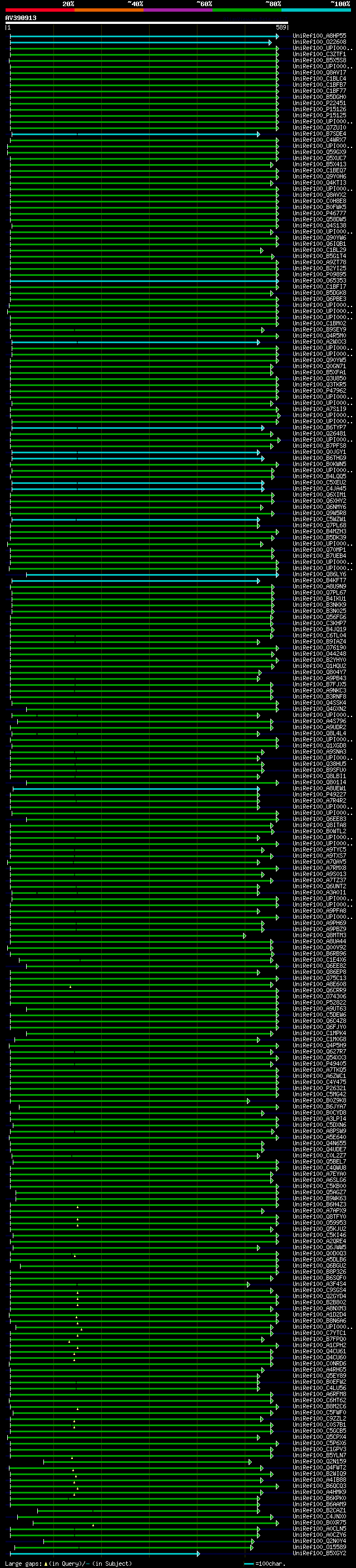The image size is (356, 1568).
Task: Click the cyan alignment bar for B7SDE4
Action: pyautogui.click(x=135, y=134)
